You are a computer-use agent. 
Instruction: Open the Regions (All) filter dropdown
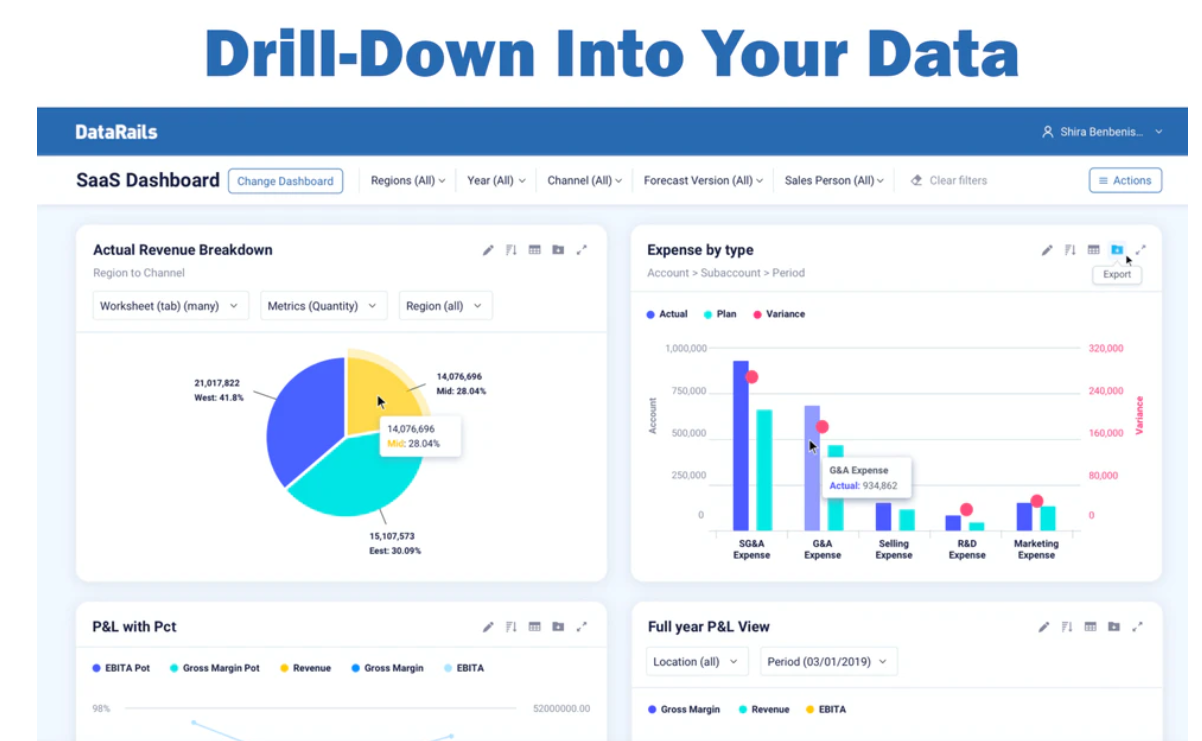407,180
